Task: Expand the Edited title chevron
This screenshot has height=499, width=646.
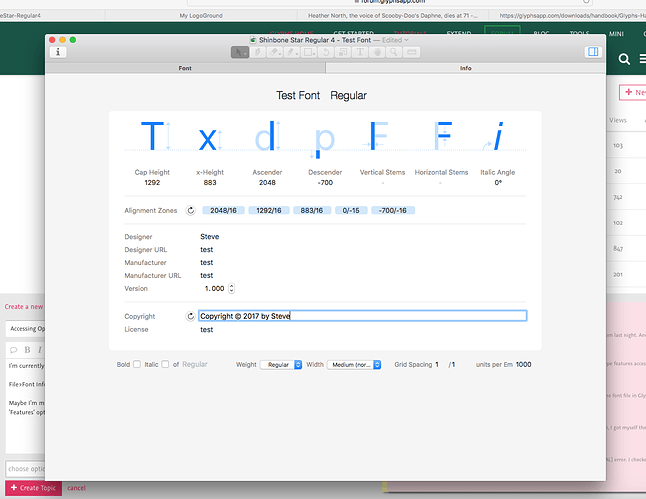Action: tap(406, 40)
